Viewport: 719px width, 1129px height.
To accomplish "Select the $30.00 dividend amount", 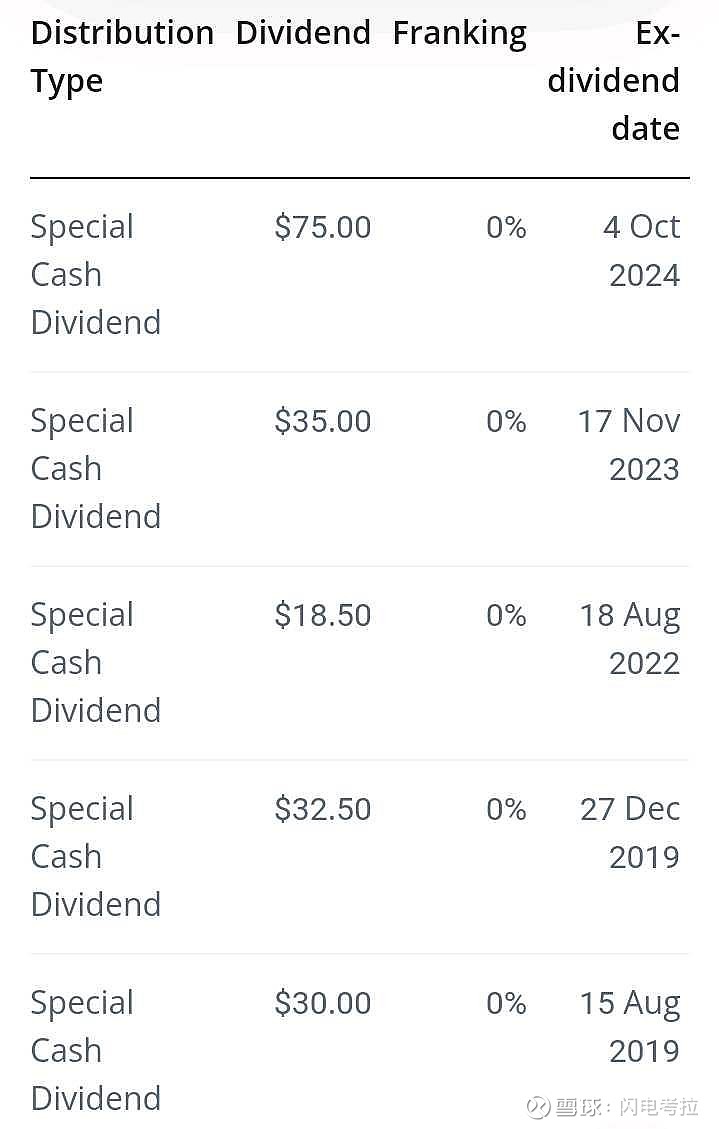I will click(x=322, y=1003).
